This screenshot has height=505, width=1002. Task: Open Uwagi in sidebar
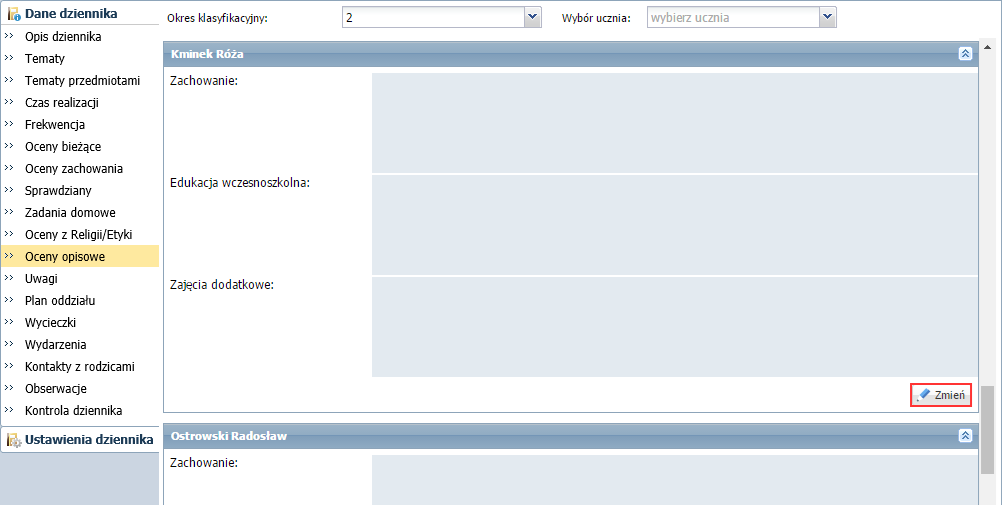coord(41,279)
